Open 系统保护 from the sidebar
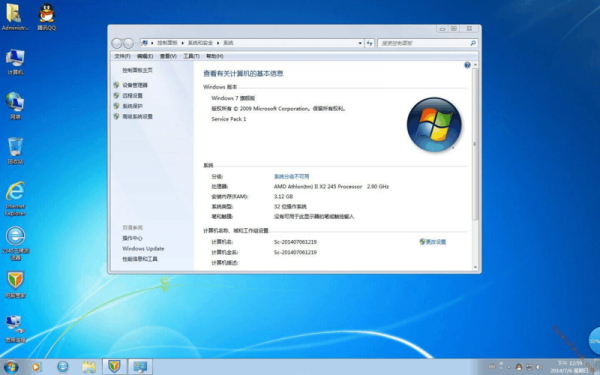This screenshot has height=375, width=600. [x=132, y=106]
